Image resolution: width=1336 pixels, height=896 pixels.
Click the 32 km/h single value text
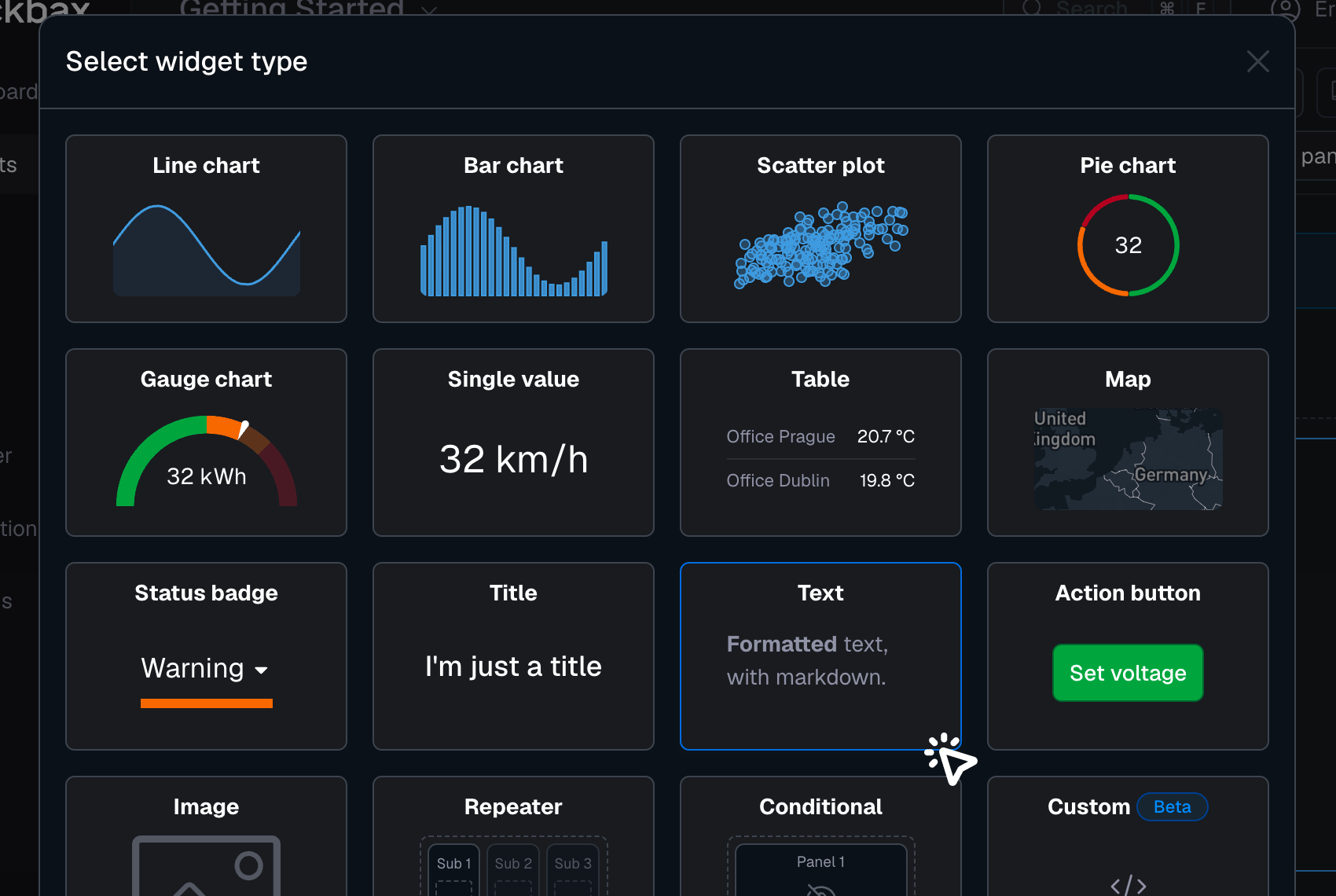pos(513,459)
